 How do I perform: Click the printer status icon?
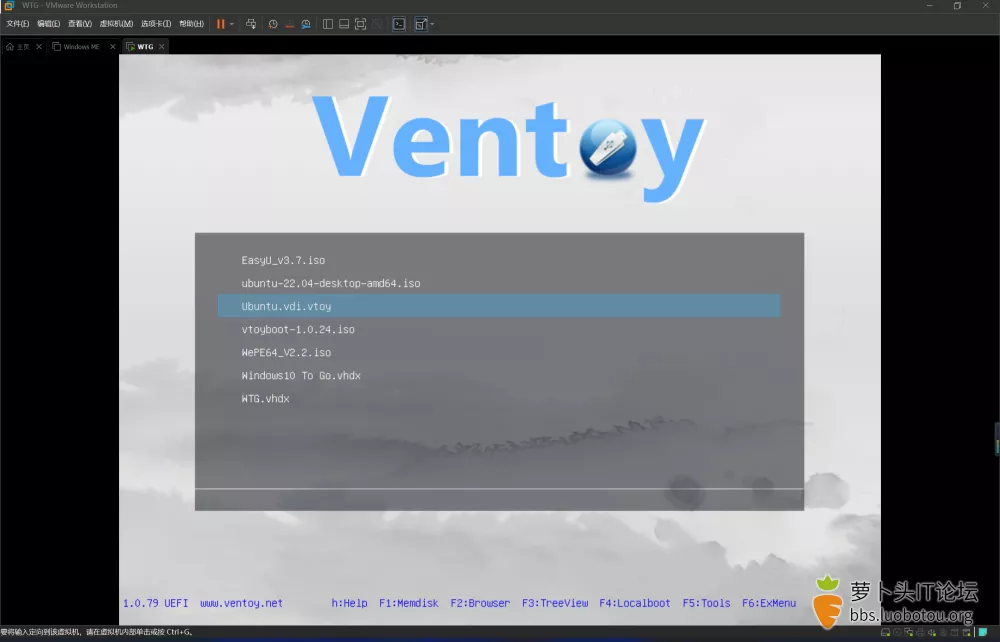pyautogui.click(x=920, y=632)
